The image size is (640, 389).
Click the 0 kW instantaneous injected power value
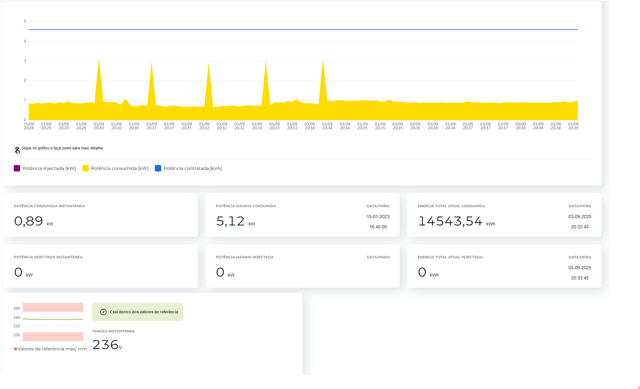point(23,272)
